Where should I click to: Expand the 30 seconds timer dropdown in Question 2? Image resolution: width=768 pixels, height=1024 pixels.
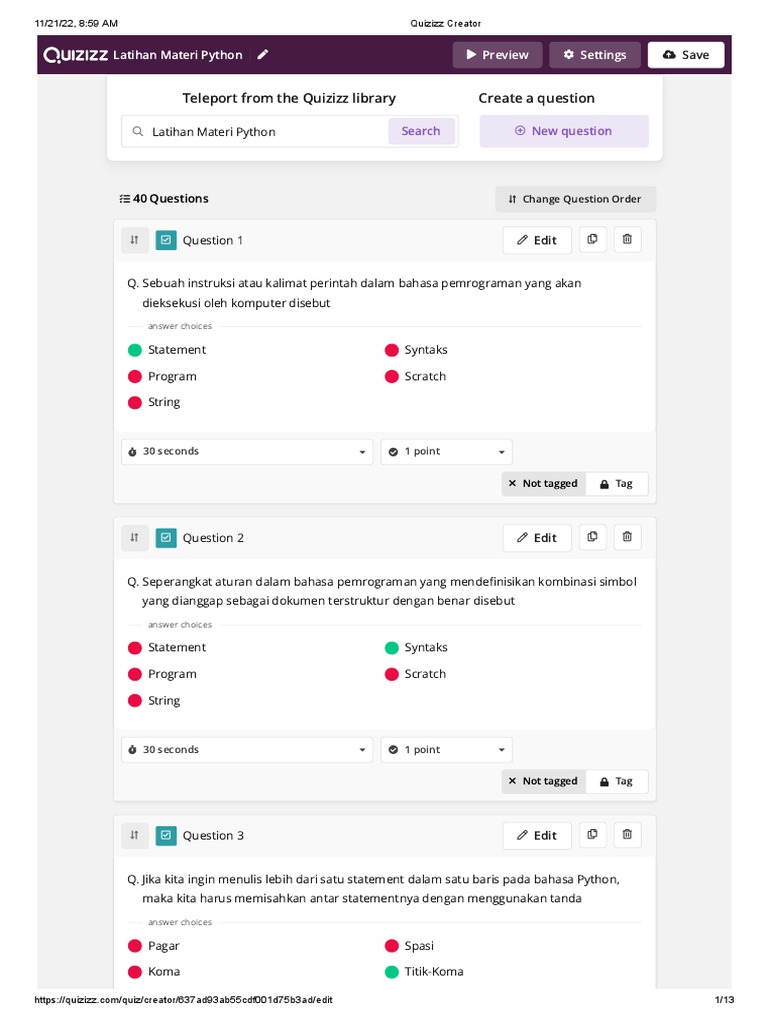247,750
